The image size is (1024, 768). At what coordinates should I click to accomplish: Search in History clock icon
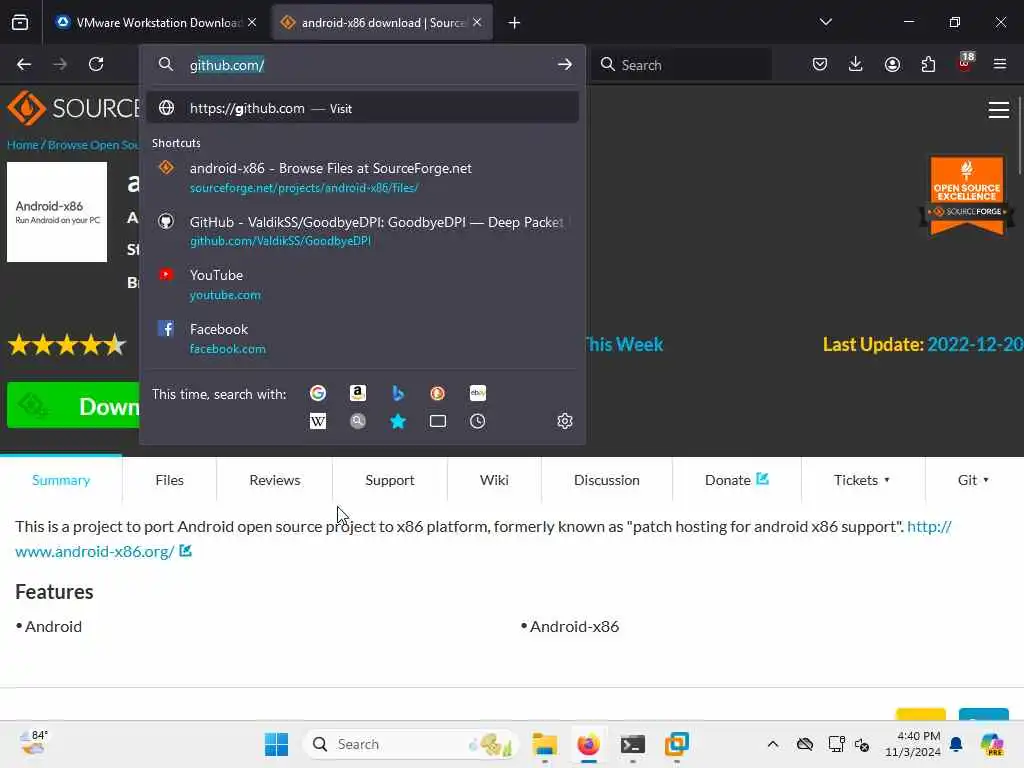pos(477,421)
